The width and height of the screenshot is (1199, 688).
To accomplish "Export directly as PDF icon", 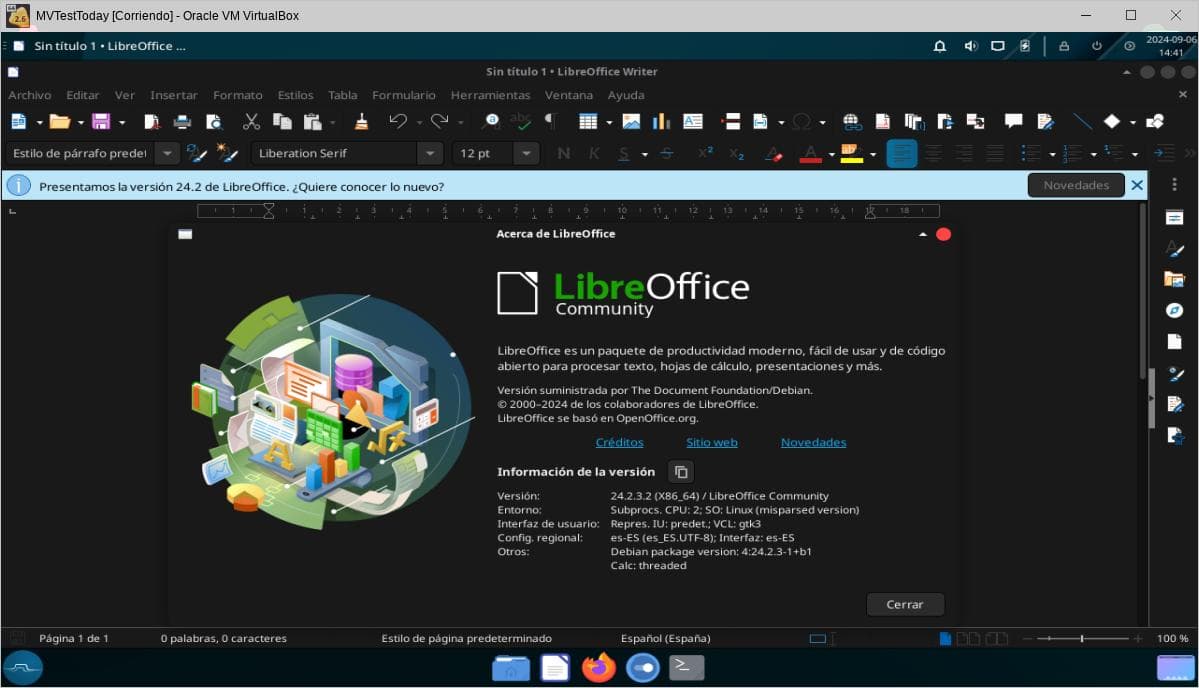I will click(x=151, y=122).
